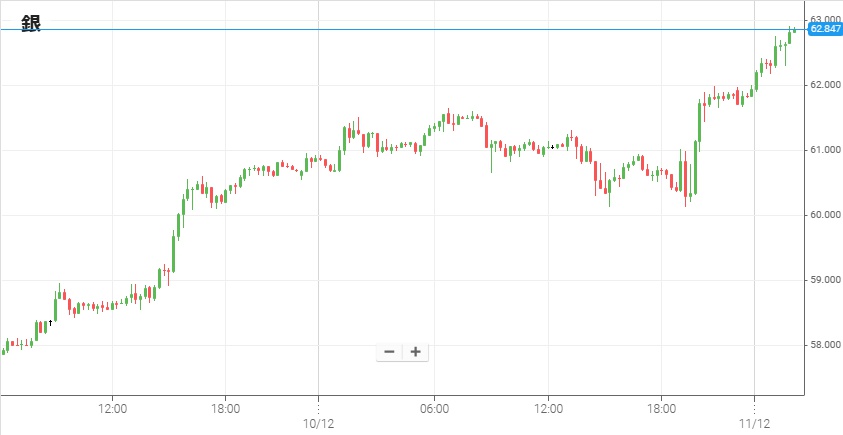This screenshot has height=435, width=843.
Task: Click the 18:00 label just before 11/12
Action: 662,408
